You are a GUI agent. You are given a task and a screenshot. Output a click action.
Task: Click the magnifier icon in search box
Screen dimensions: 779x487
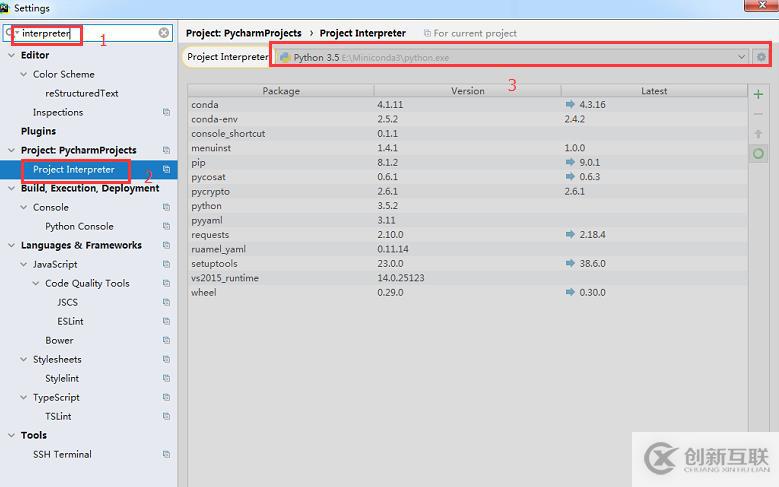tap(10, 33)
